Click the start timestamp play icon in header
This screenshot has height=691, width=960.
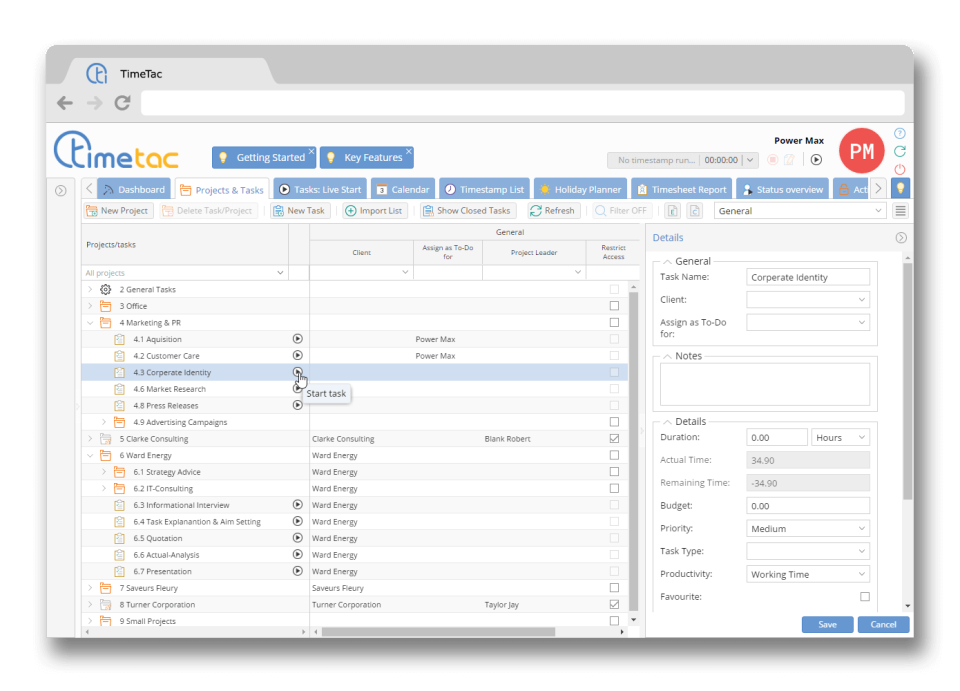click(816, 159)
